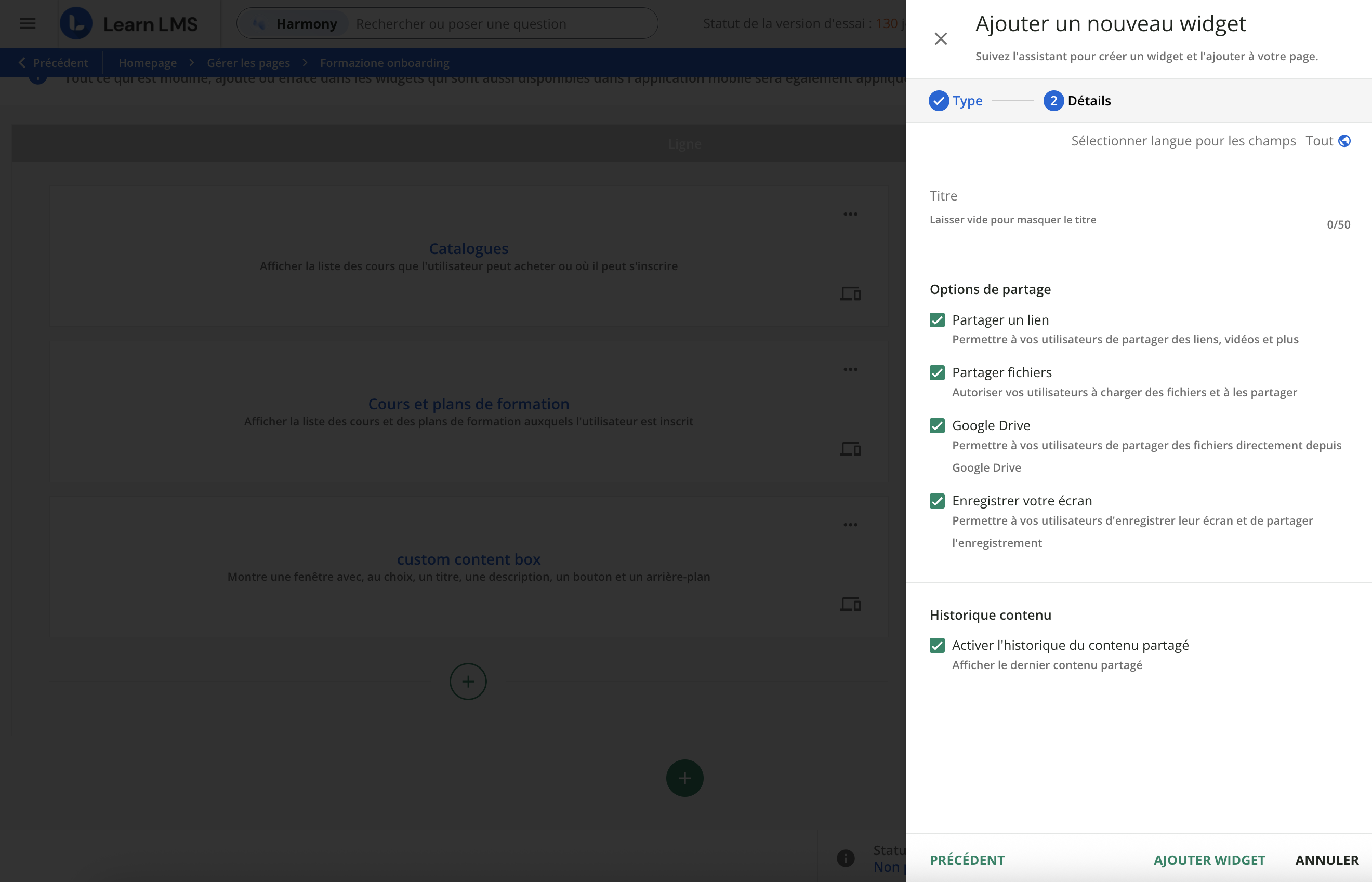
Task: Disable Enregistrer votre écran option
Action: (x=937, y=501)
